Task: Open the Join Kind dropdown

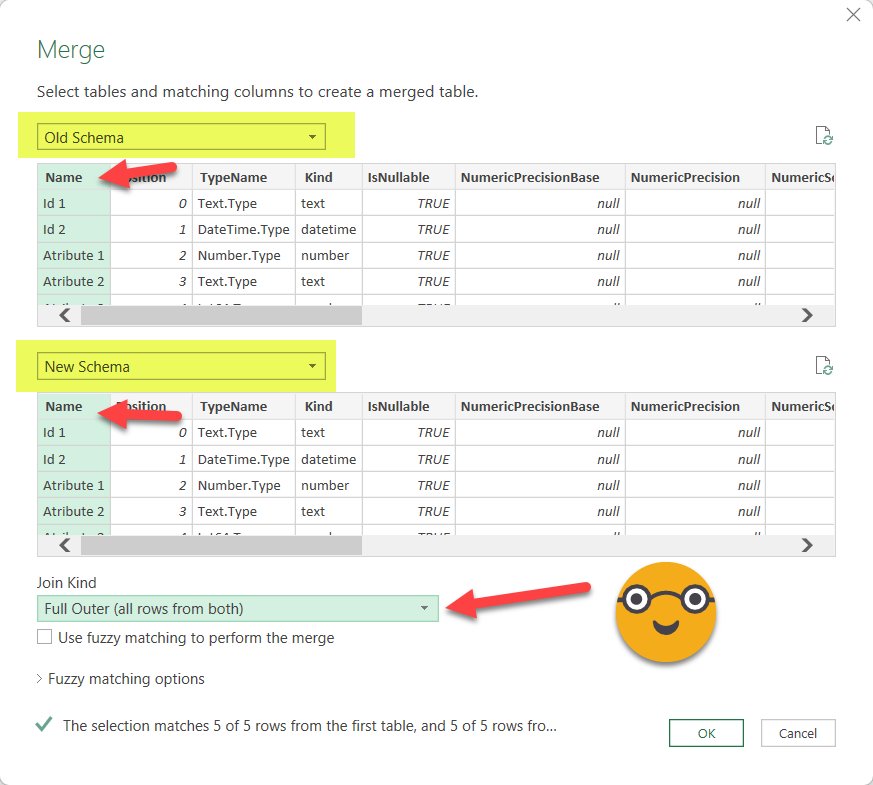Action: 238,608
